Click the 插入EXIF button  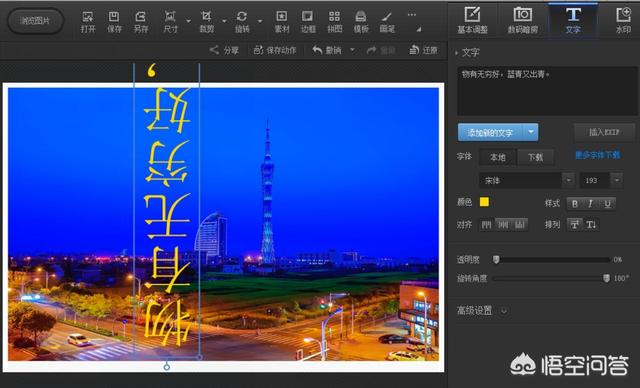(x=604, y=132)
